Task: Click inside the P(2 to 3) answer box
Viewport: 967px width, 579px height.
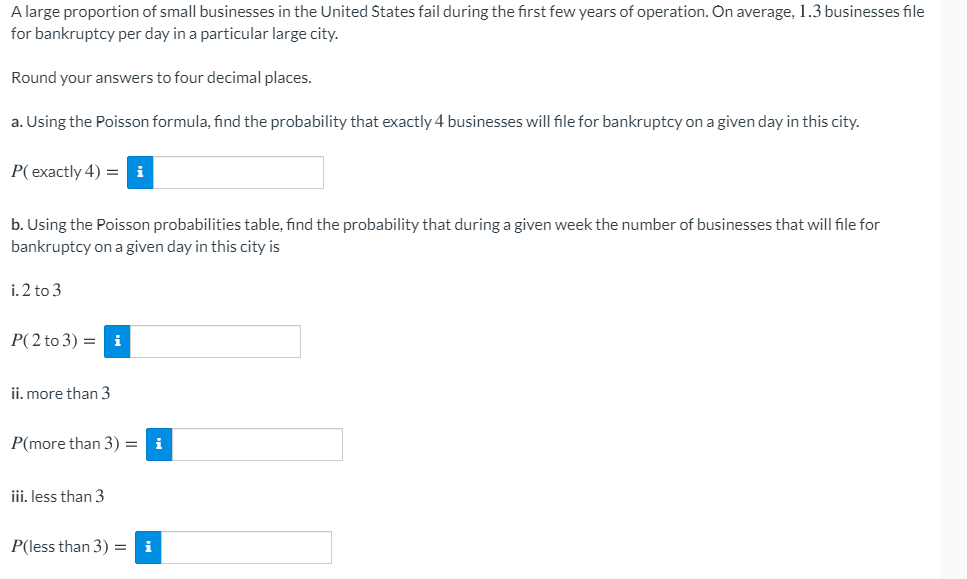Action: 215,341
